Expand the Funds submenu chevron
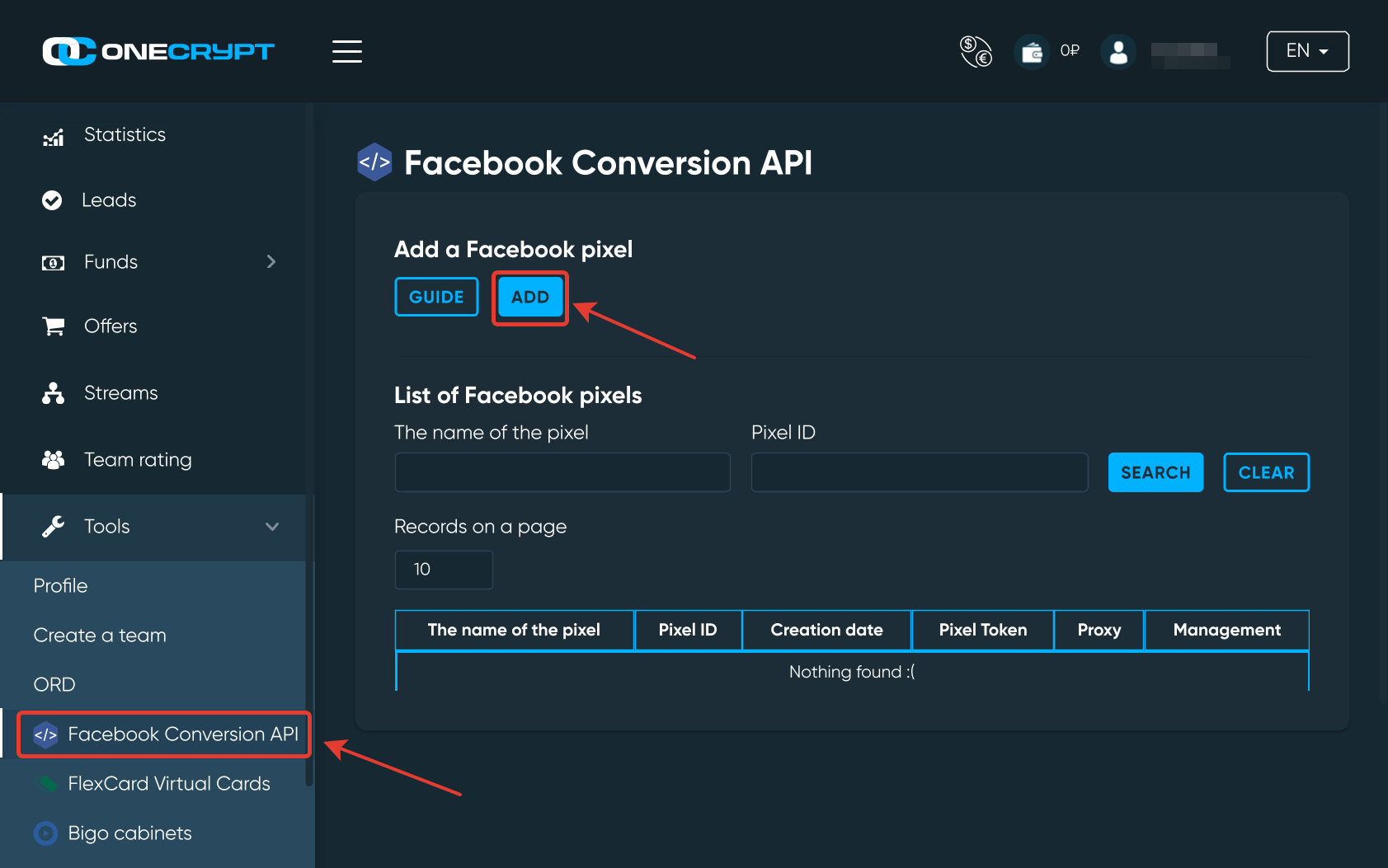Screen dimensions: 1388x868 click(271, 261)
